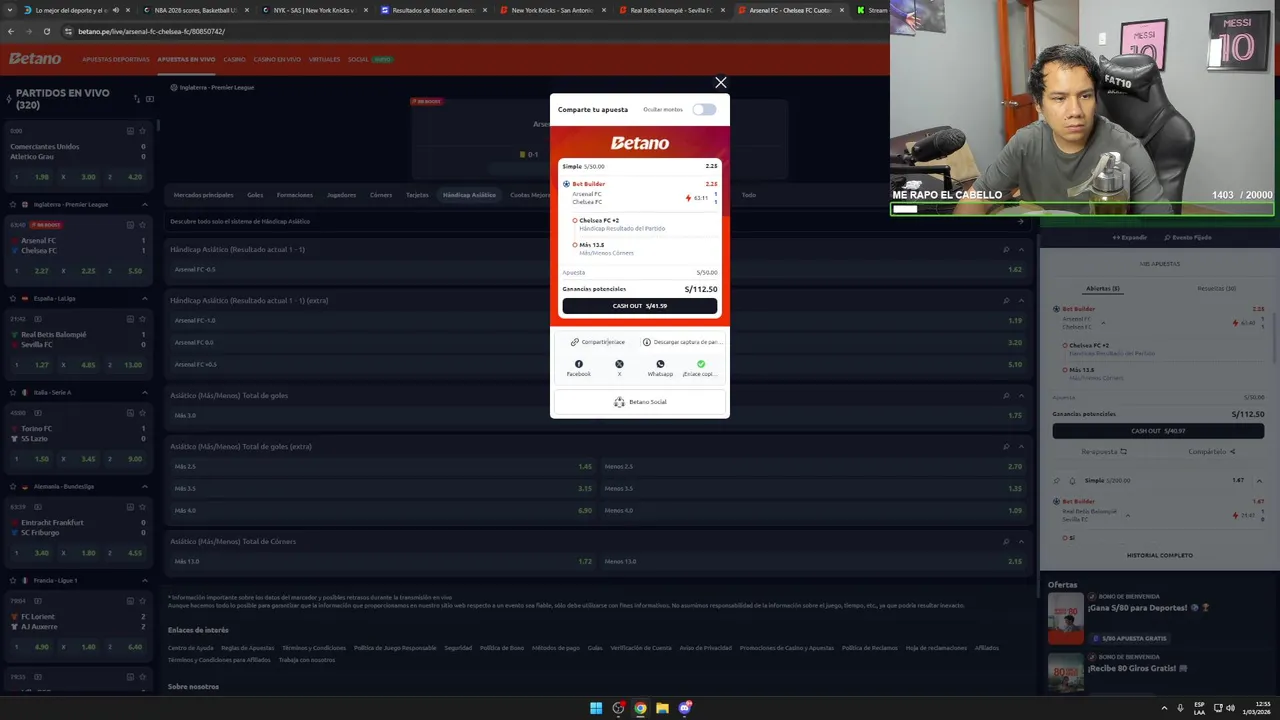Collapse the Inglaterra - Premier League section
The height and width of the screenshot is (720, 1280).
145,204
